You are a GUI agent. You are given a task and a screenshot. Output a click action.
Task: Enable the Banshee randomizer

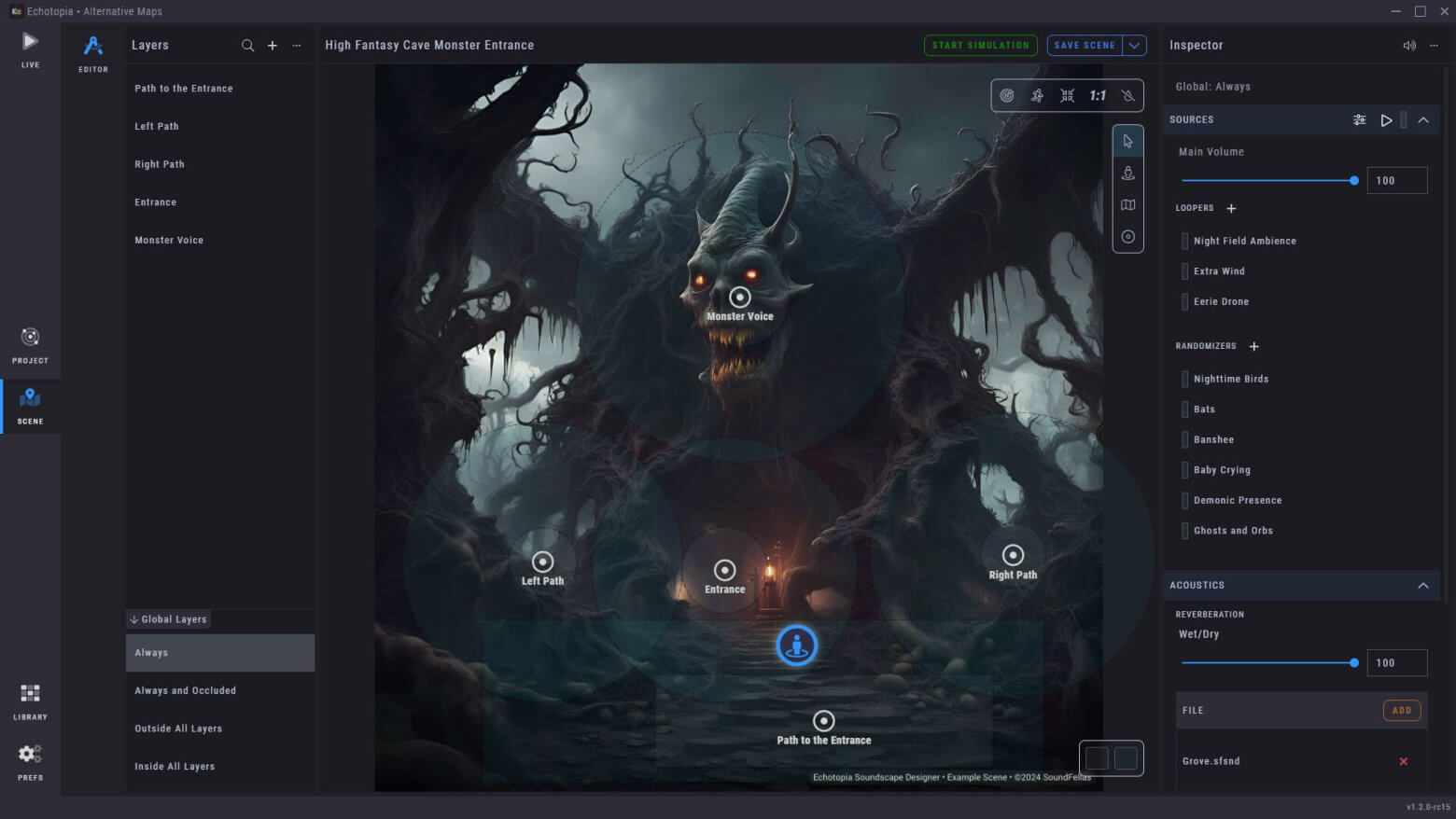[1185, 439]
